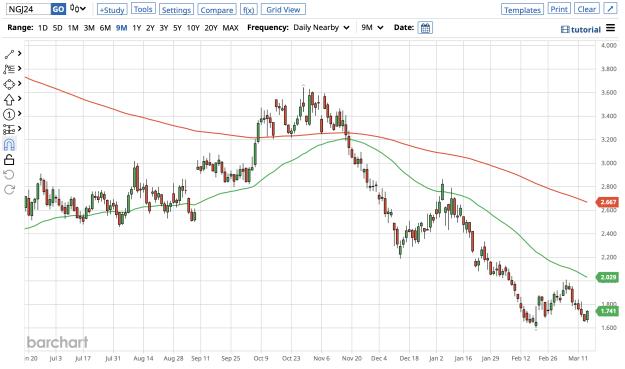Screen dimensions: 625x369
Task: Expand the line tool flyout chevron
Action: pyautogui.click(x=20, y=53)
